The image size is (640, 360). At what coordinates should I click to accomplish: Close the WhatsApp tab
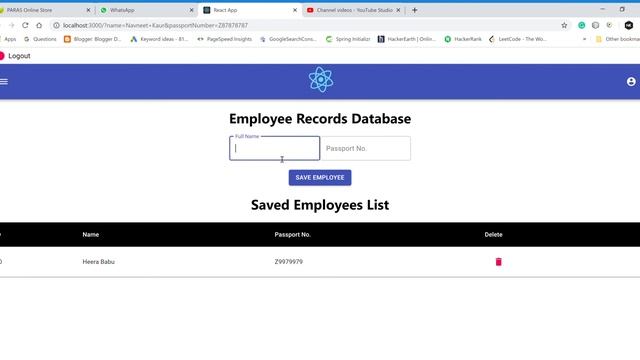point(191,10)
